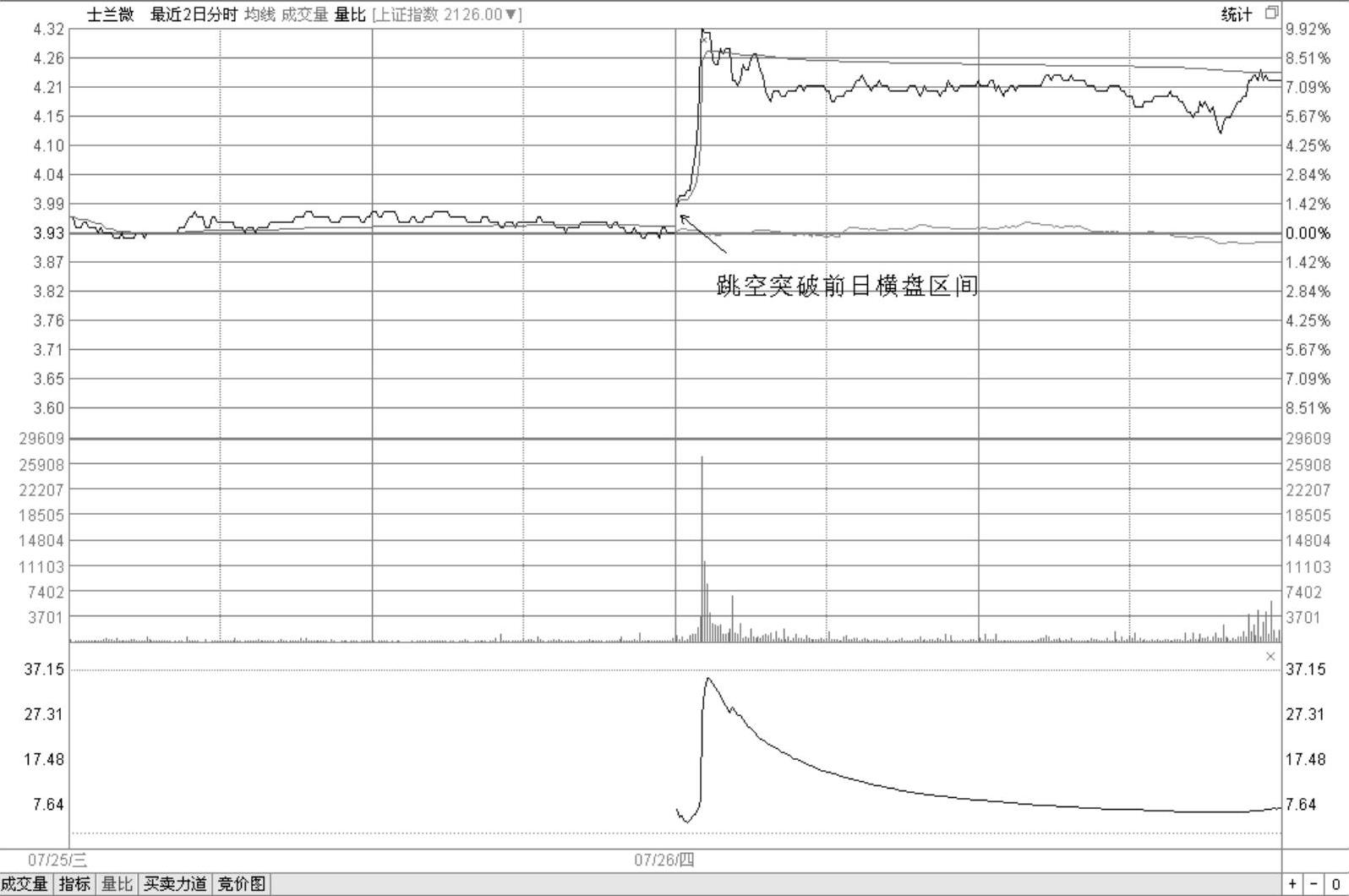Image resolution: width=1349 pixels, height=896 pixels.
Task: Select the 最近2日分时 period label
Action: pos(194,14)
